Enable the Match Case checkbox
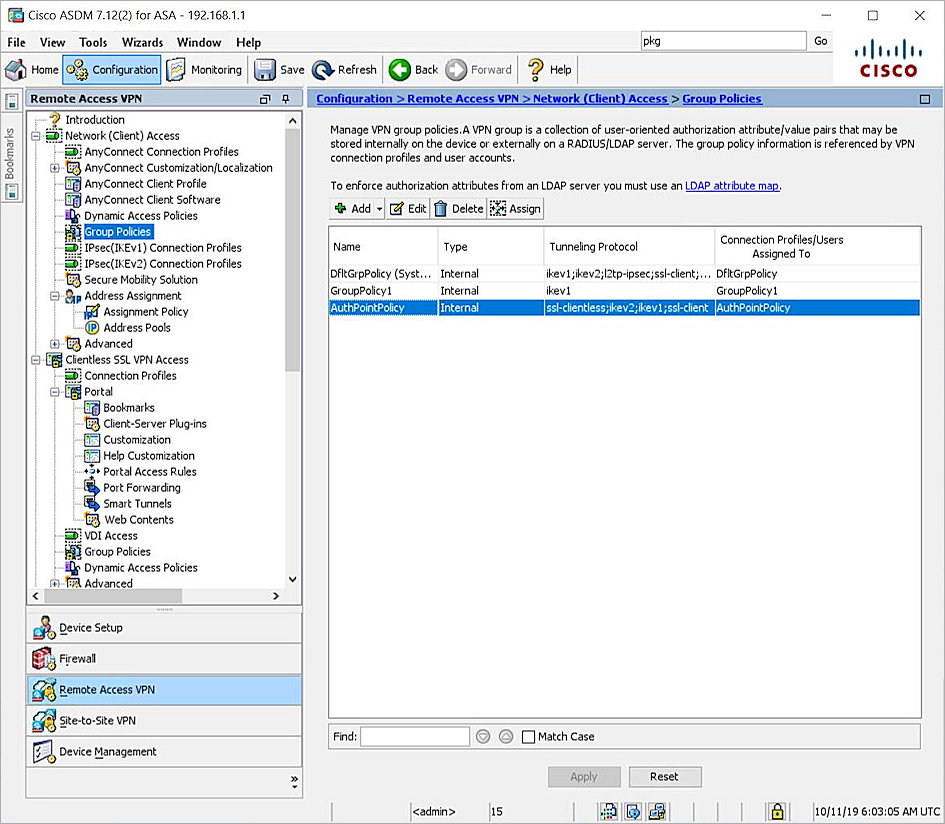This screenshot has height=824, width=945. (527, 736)
